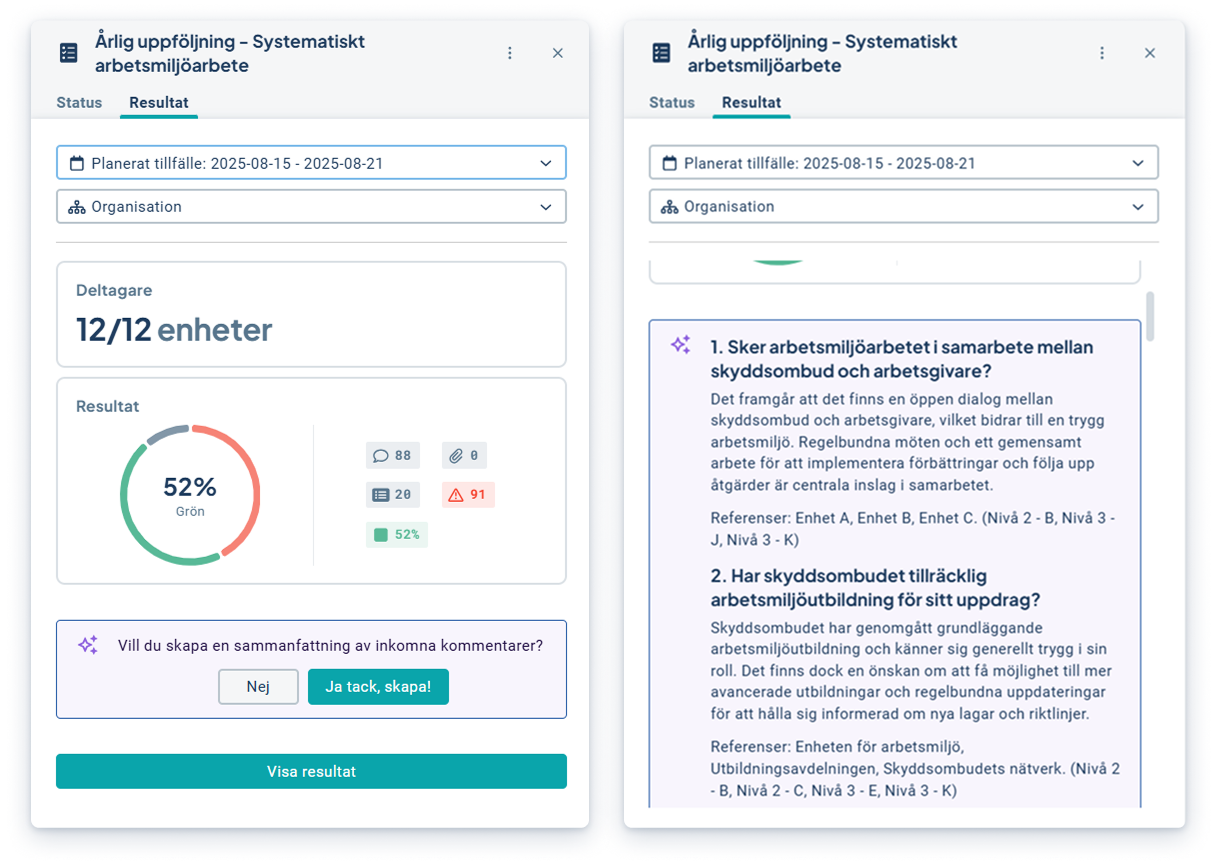Switch to the Status tab in the right panel
This screenshot has width=1218, height=865.
(672, 102)
